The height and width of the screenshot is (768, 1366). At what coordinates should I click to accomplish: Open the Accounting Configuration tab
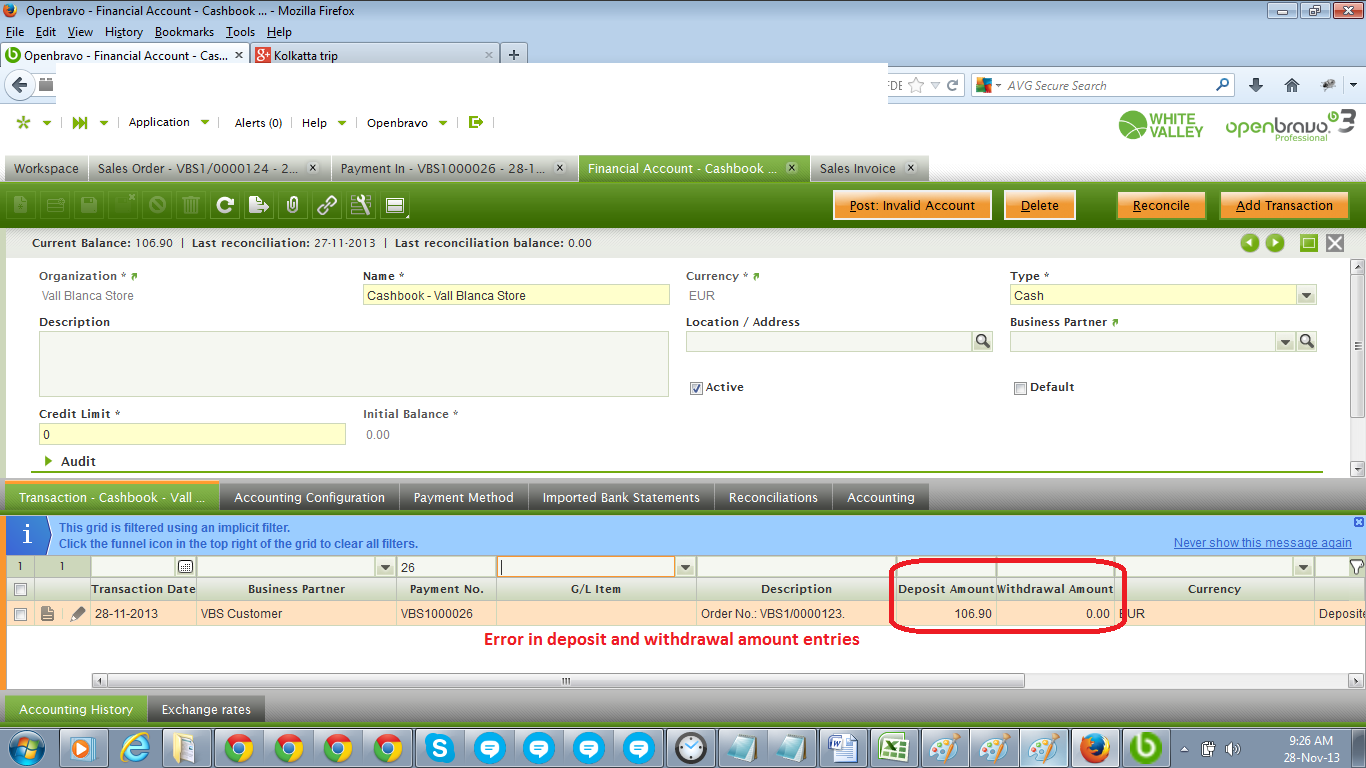click(x=309, y=497)
